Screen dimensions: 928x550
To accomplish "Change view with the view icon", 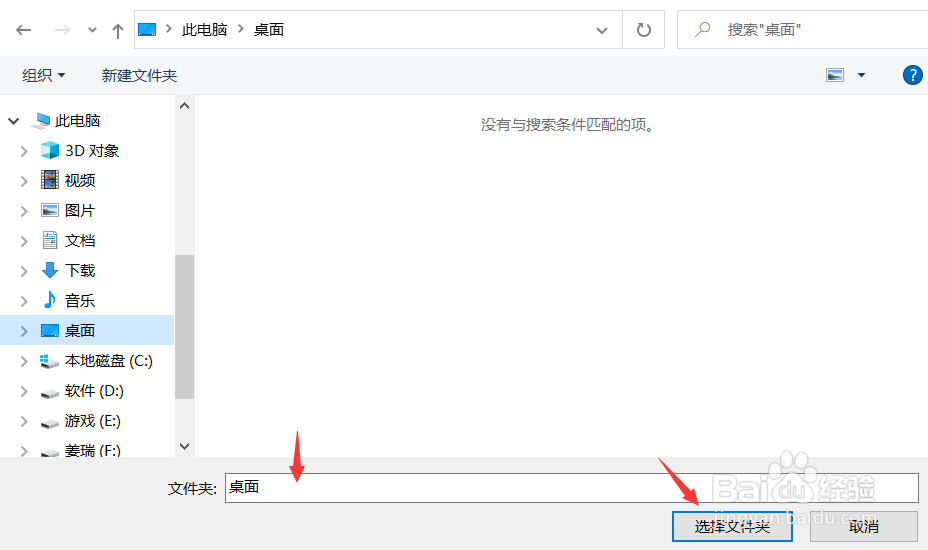I will pyautogui.click(x=834, y=75).
